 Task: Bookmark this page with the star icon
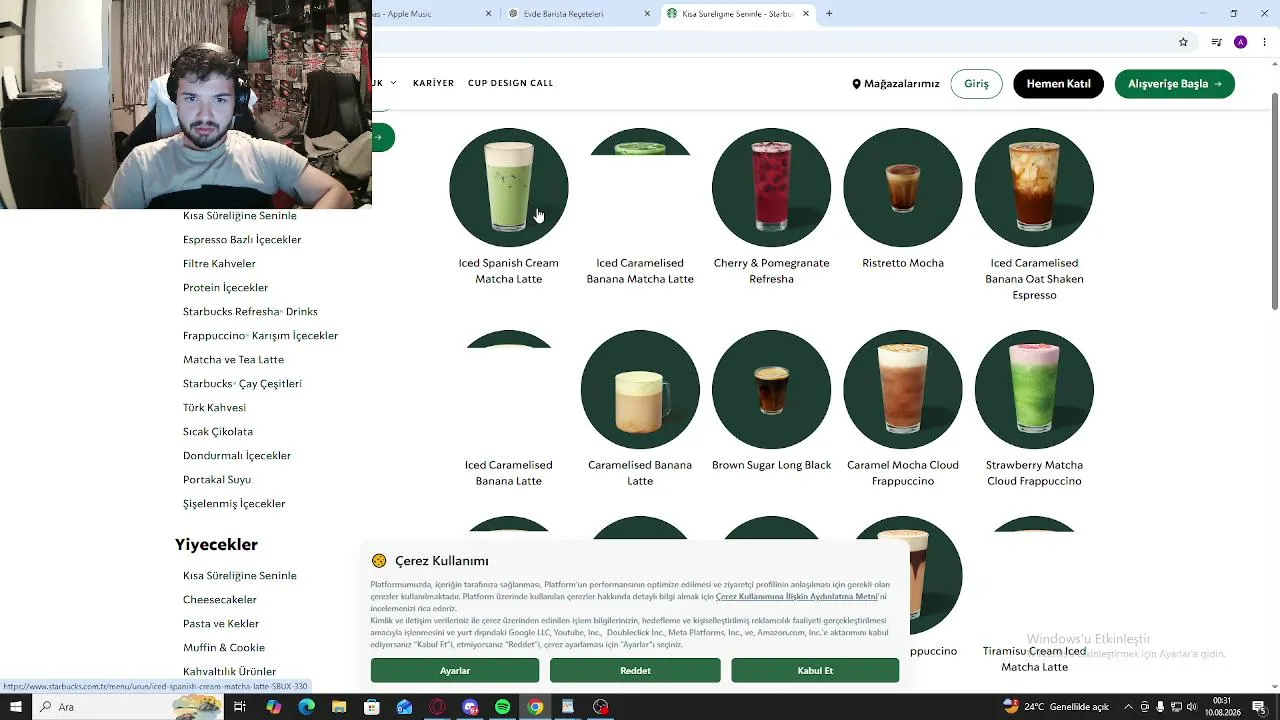[1183, 42]
